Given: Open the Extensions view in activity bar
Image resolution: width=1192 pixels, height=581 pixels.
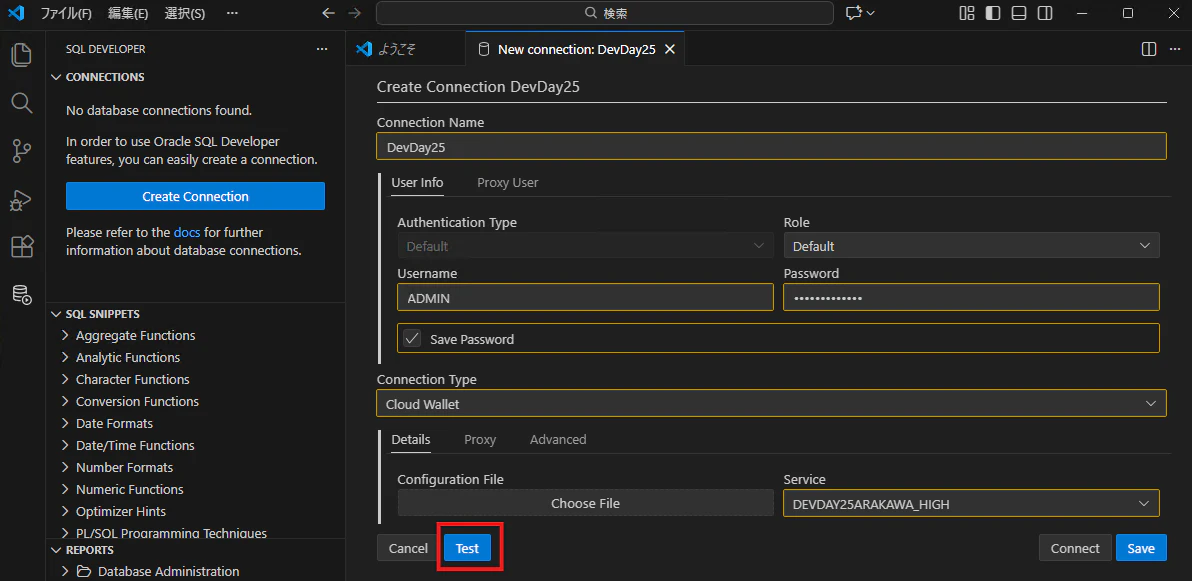Looking at the screenshot, I should click(x=21, y=247).
